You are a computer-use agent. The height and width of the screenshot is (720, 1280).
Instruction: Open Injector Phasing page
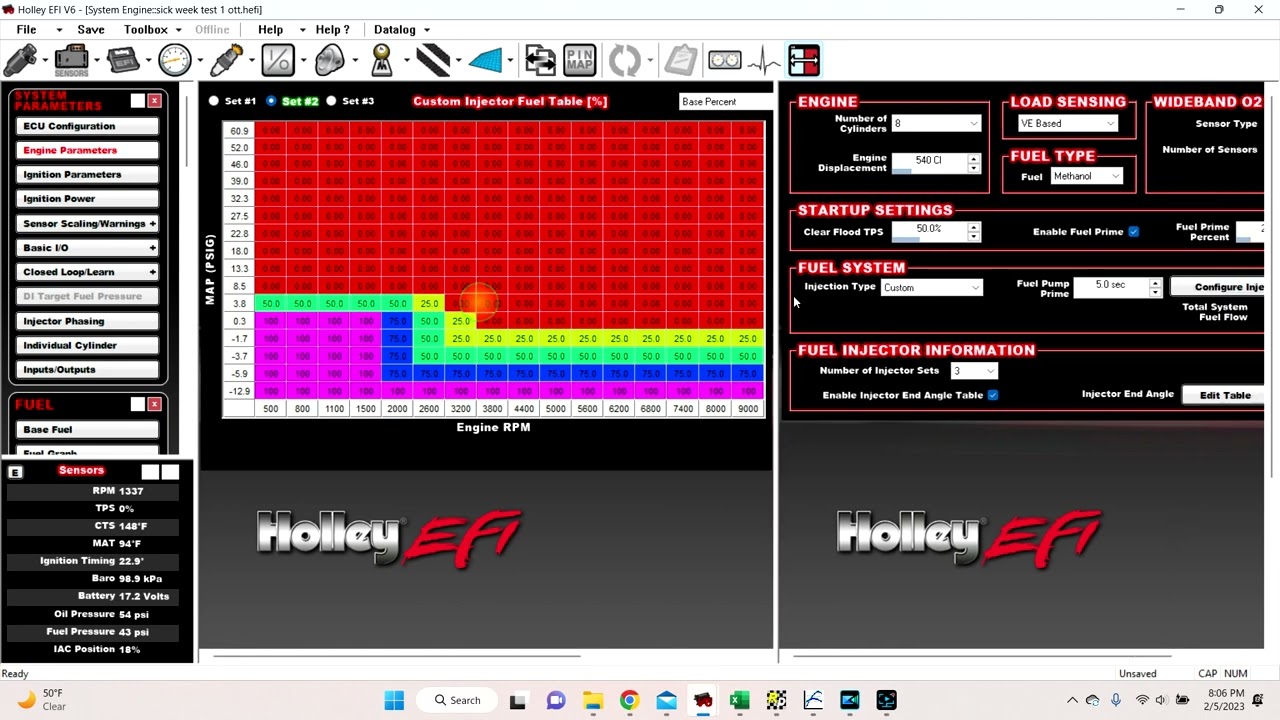(88, 322)
